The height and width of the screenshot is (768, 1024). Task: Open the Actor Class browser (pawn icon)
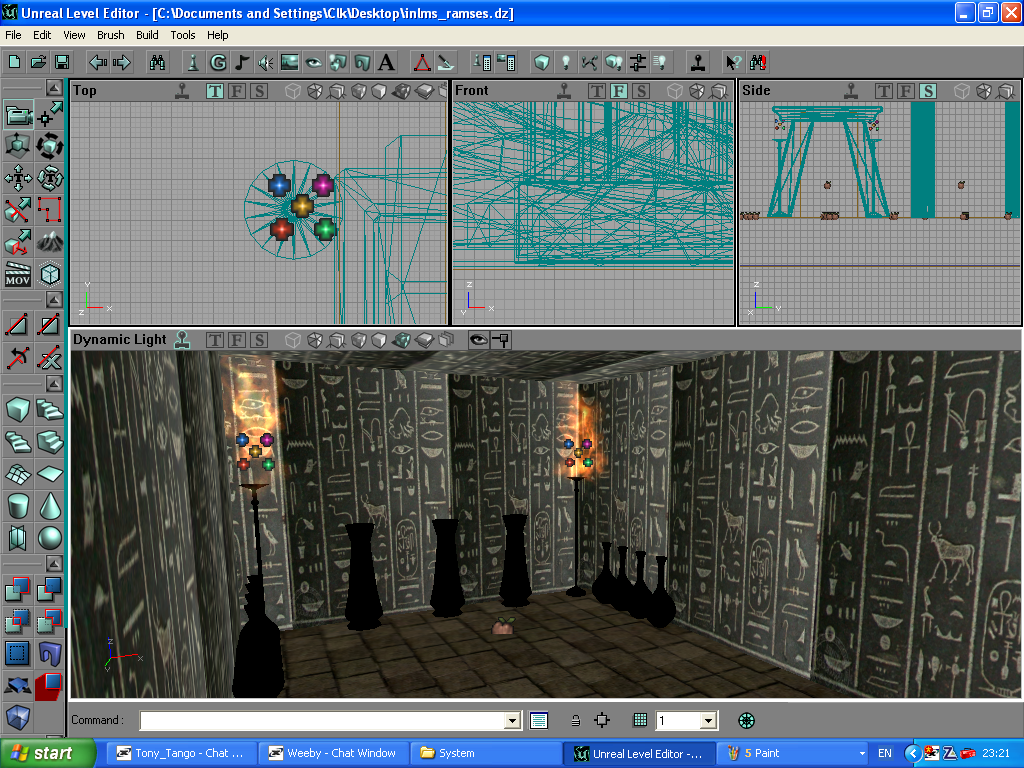[x=193, y=62]
